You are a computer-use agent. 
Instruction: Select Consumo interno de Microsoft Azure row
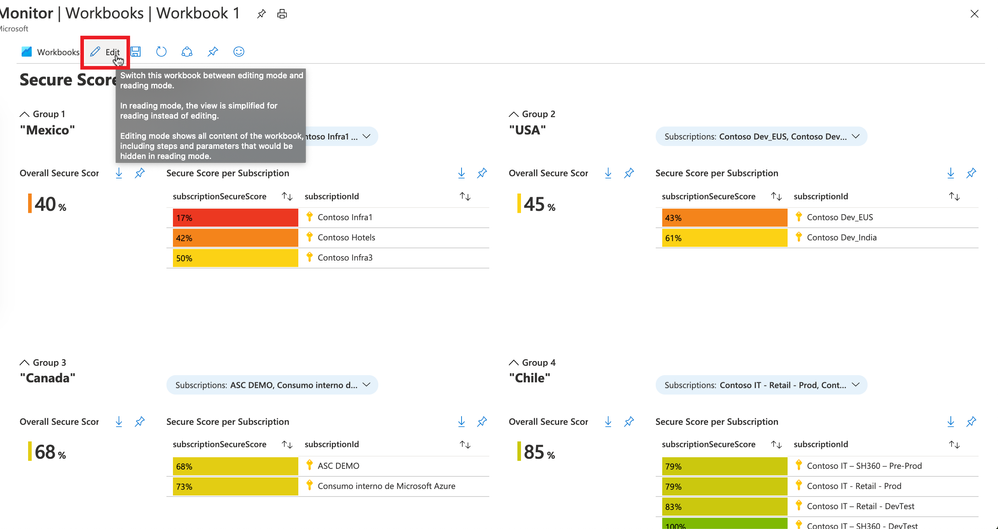328,486
